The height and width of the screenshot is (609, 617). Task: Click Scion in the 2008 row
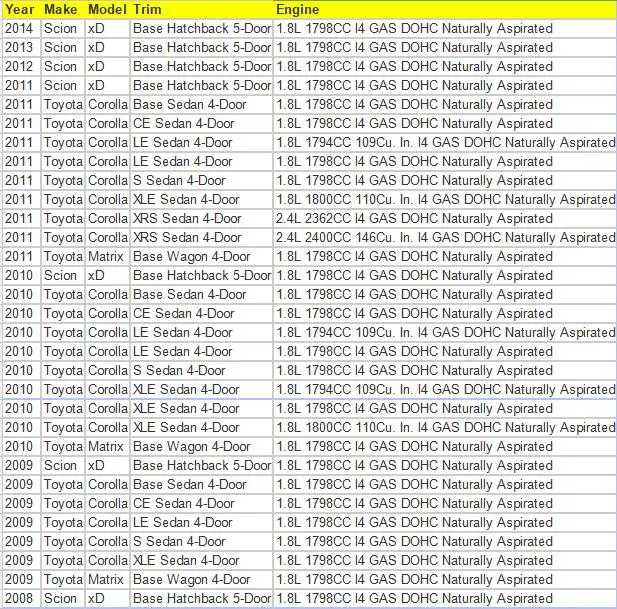coord(63,598)
